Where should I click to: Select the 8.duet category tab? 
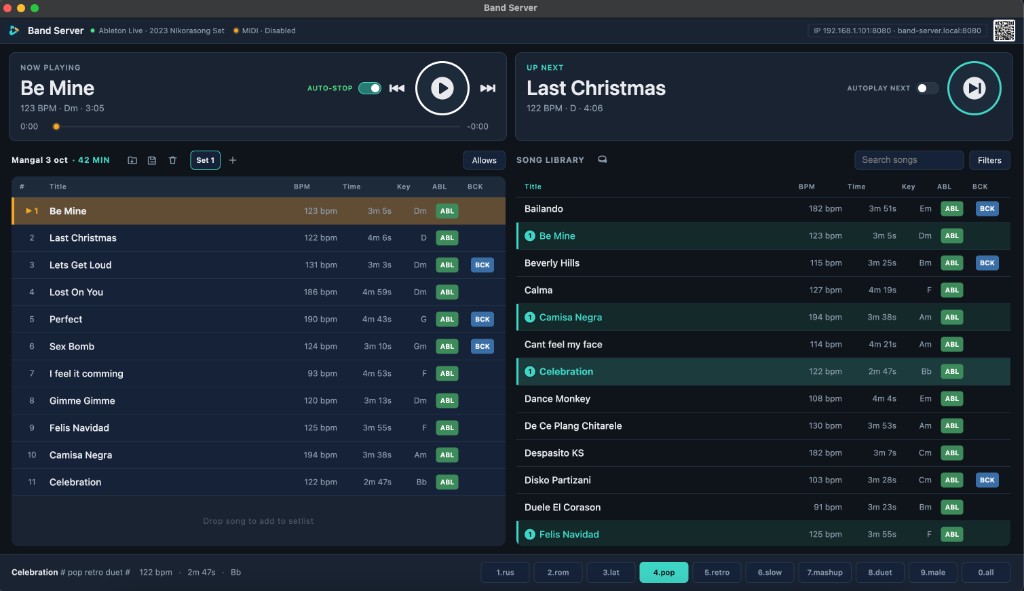pos(880,572)
